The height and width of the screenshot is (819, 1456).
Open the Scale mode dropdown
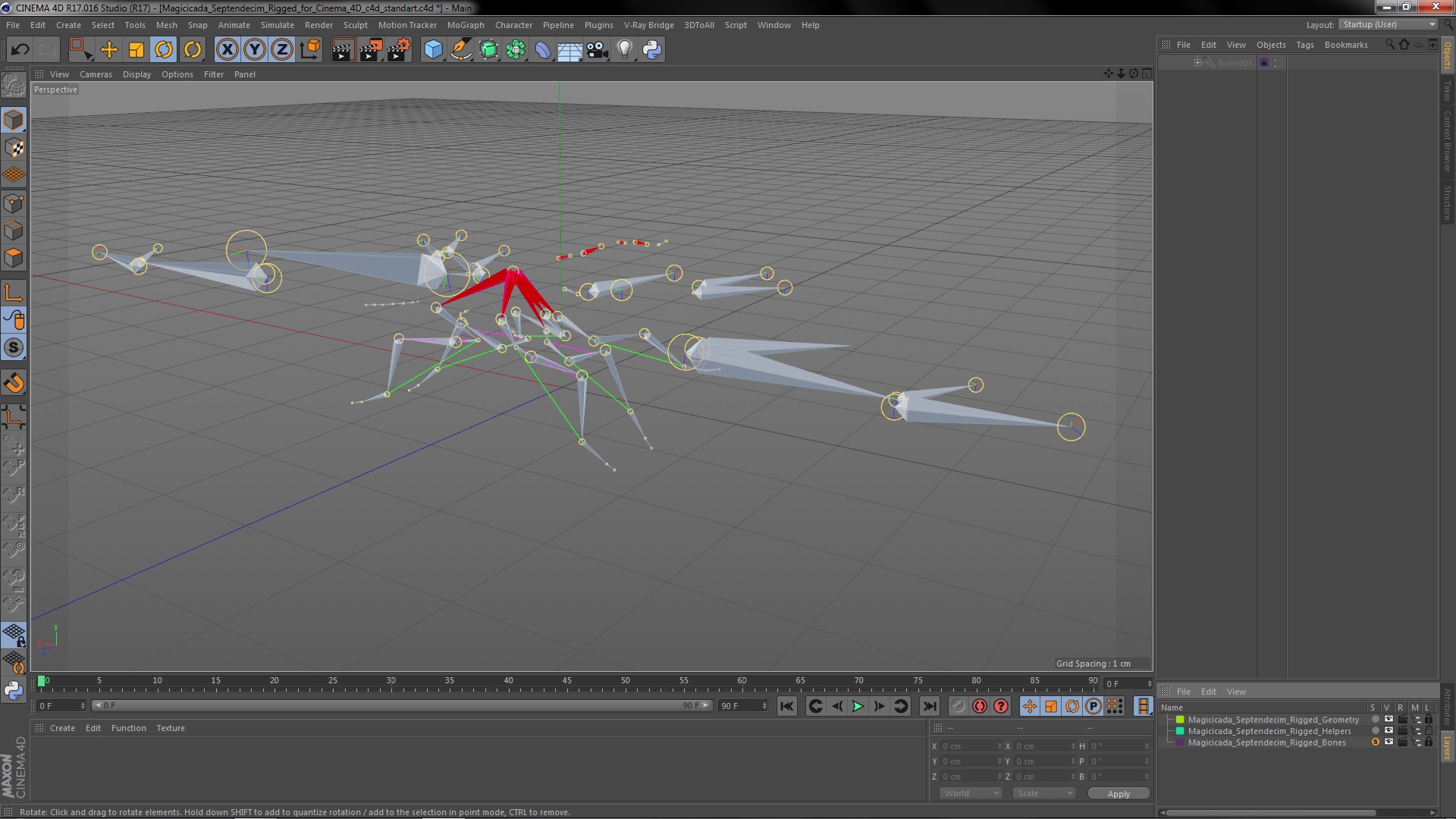tap(1044, 793)
